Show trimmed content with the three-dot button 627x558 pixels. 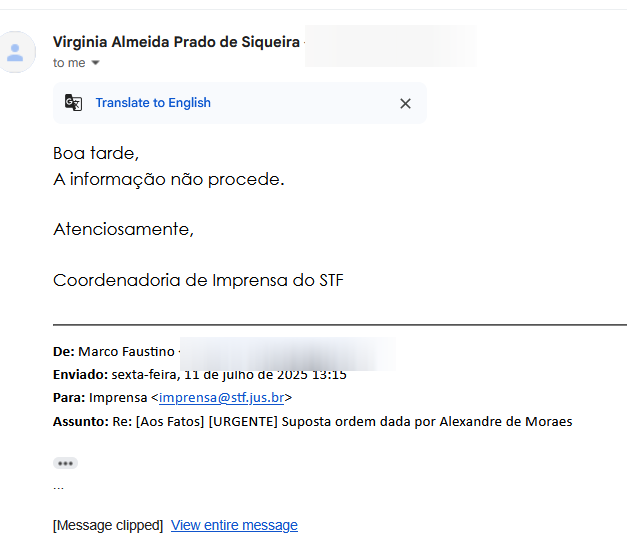coord(65,463)
